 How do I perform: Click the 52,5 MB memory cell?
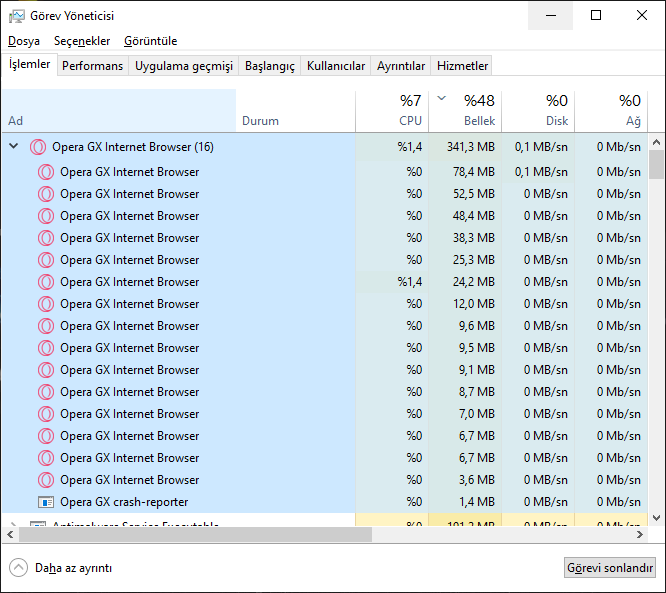tap(465, 194)
